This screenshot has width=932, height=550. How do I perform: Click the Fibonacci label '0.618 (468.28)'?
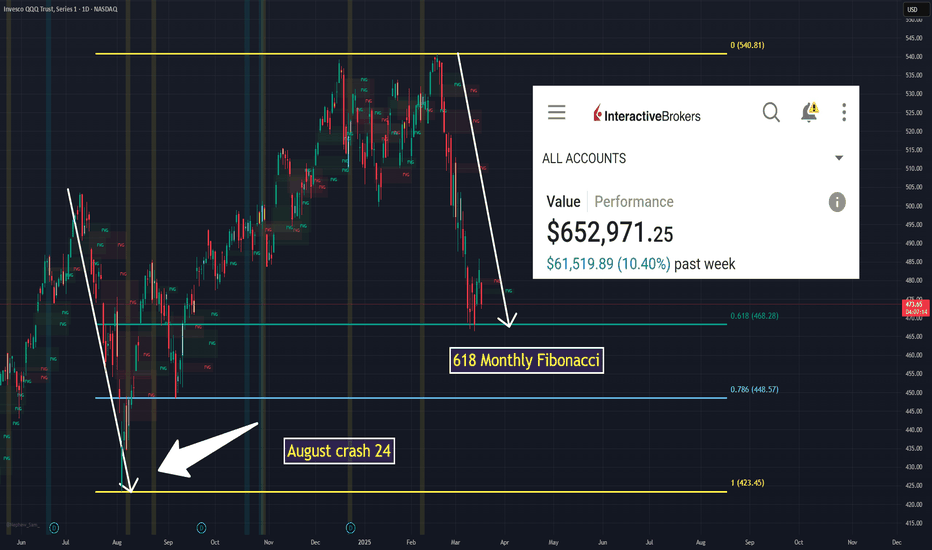pyautogui.click(x=754, y=316)
